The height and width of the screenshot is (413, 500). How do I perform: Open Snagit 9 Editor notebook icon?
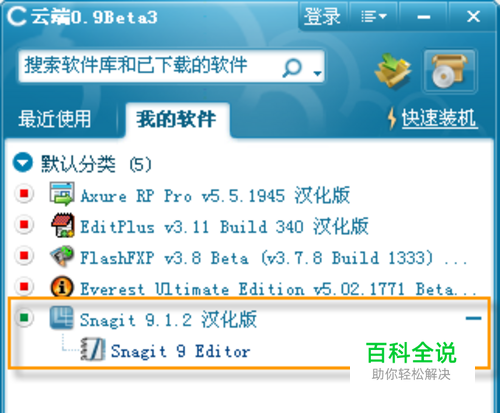(93, 349)
